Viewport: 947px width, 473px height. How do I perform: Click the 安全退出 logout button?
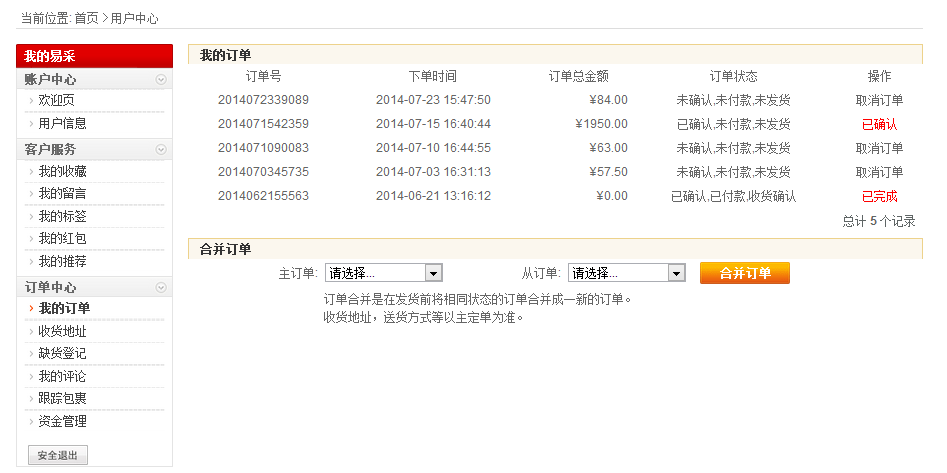tap(58, 456)
